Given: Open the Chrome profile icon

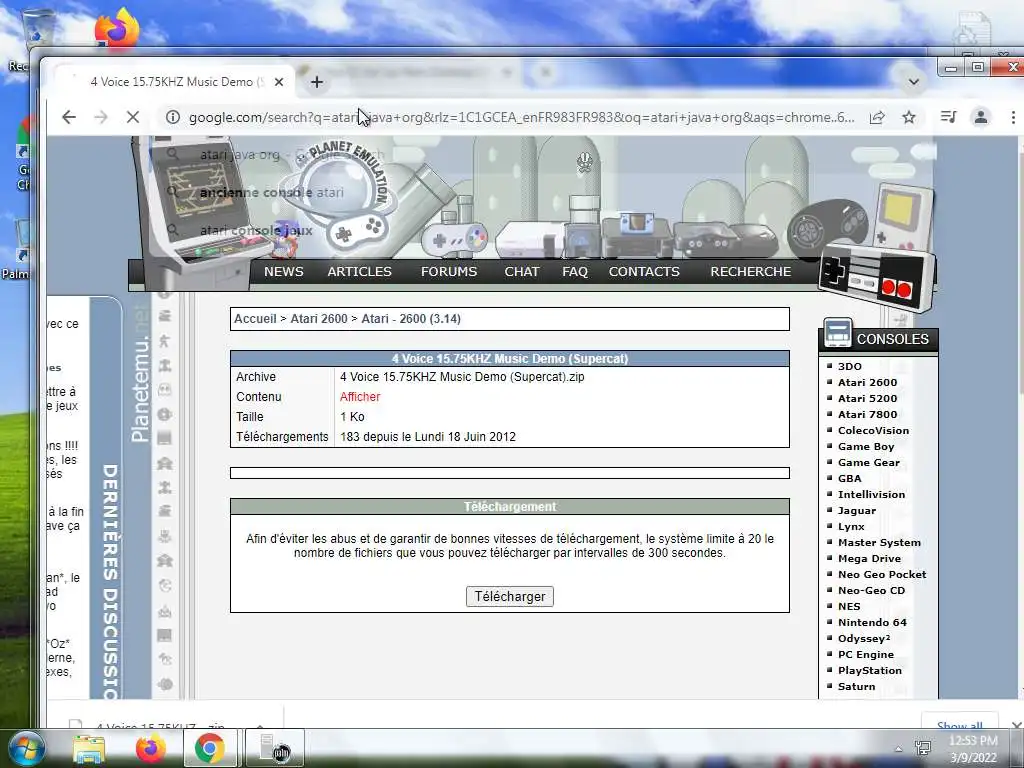Looking at the screenshot, I should pos(980,118).
